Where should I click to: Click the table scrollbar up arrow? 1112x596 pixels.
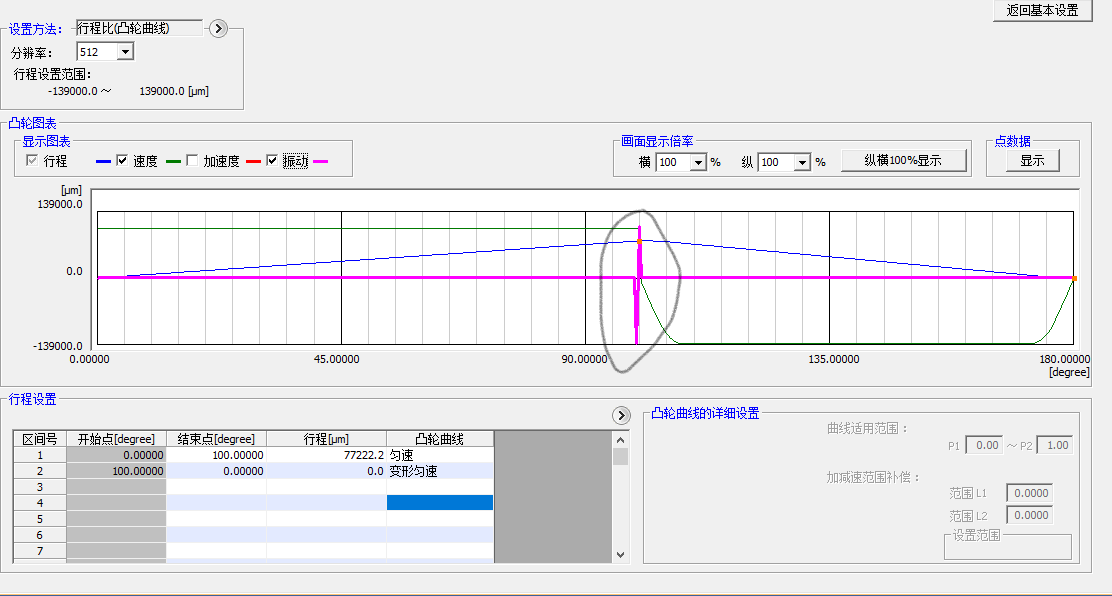620,439
